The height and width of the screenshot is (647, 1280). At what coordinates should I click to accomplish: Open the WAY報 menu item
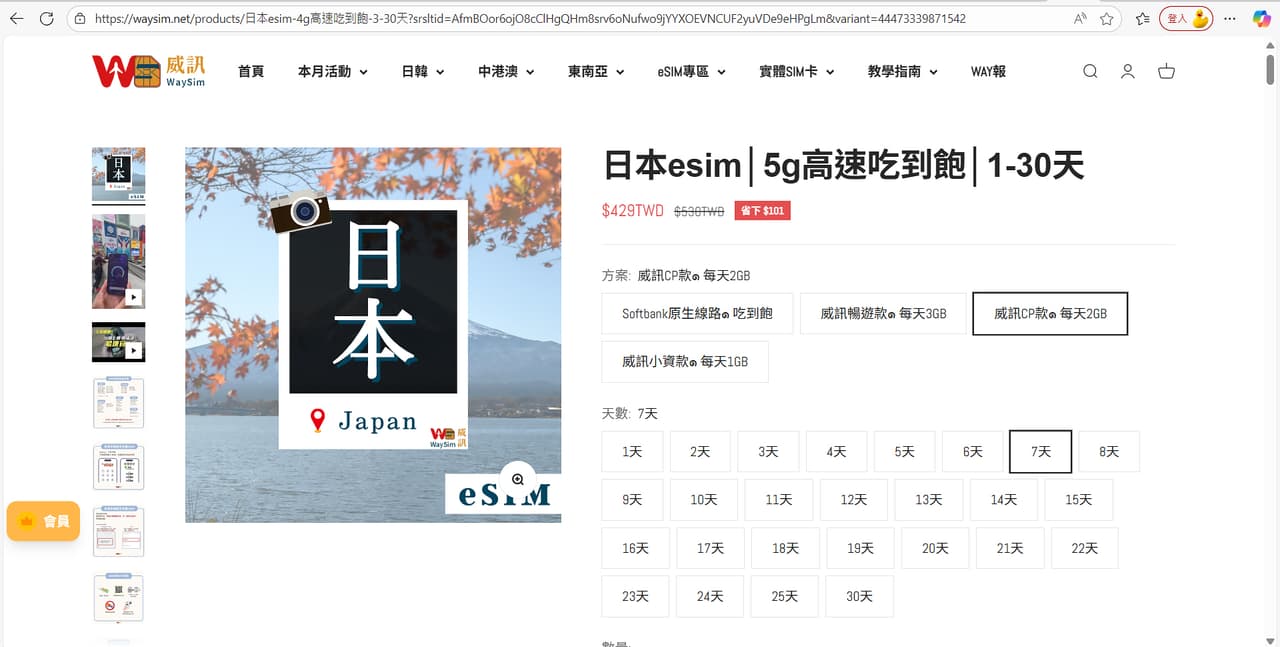[x=988, y=71]
